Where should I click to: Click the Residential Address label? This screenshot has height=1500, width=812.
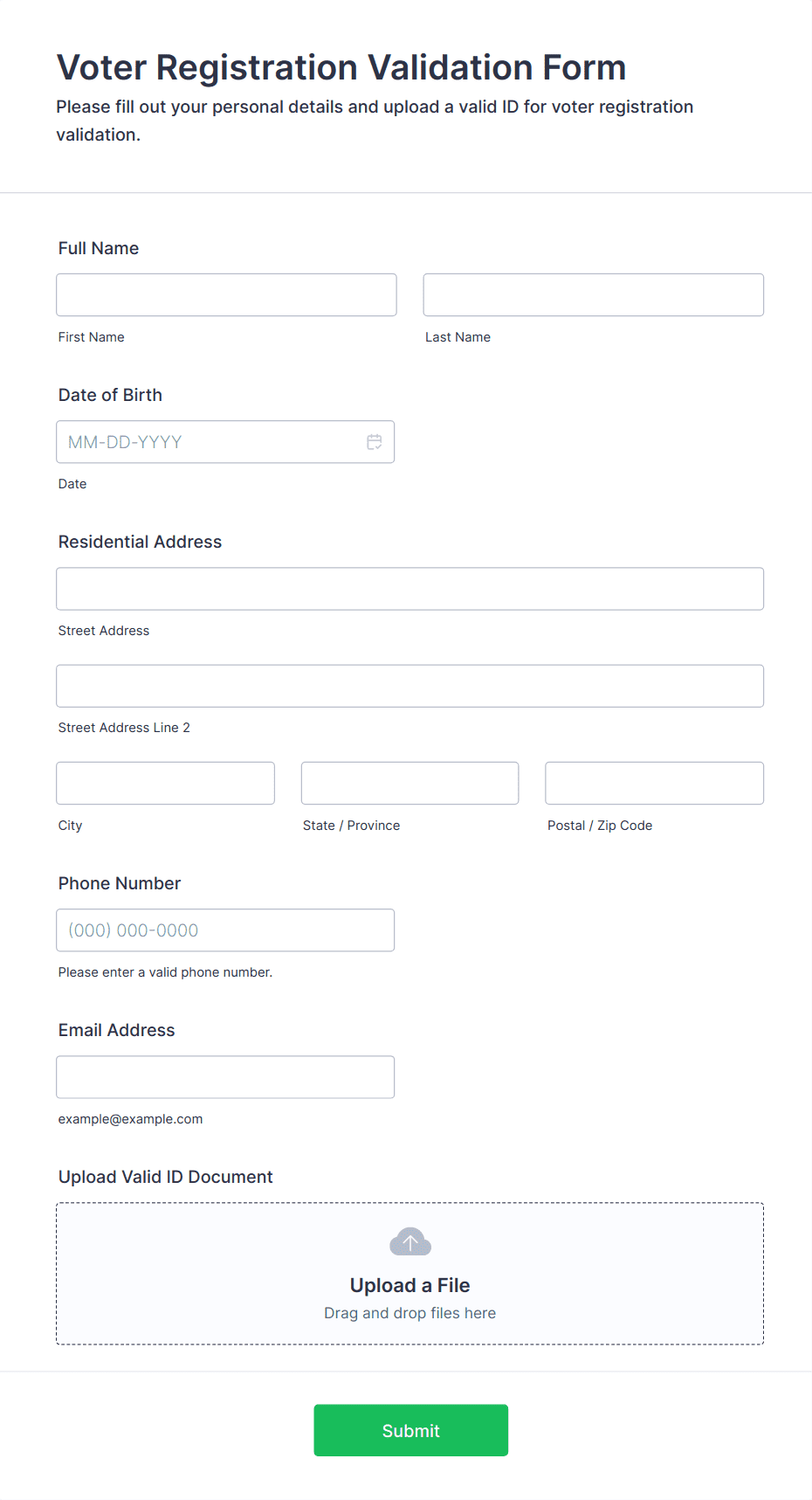coord(140,542)
